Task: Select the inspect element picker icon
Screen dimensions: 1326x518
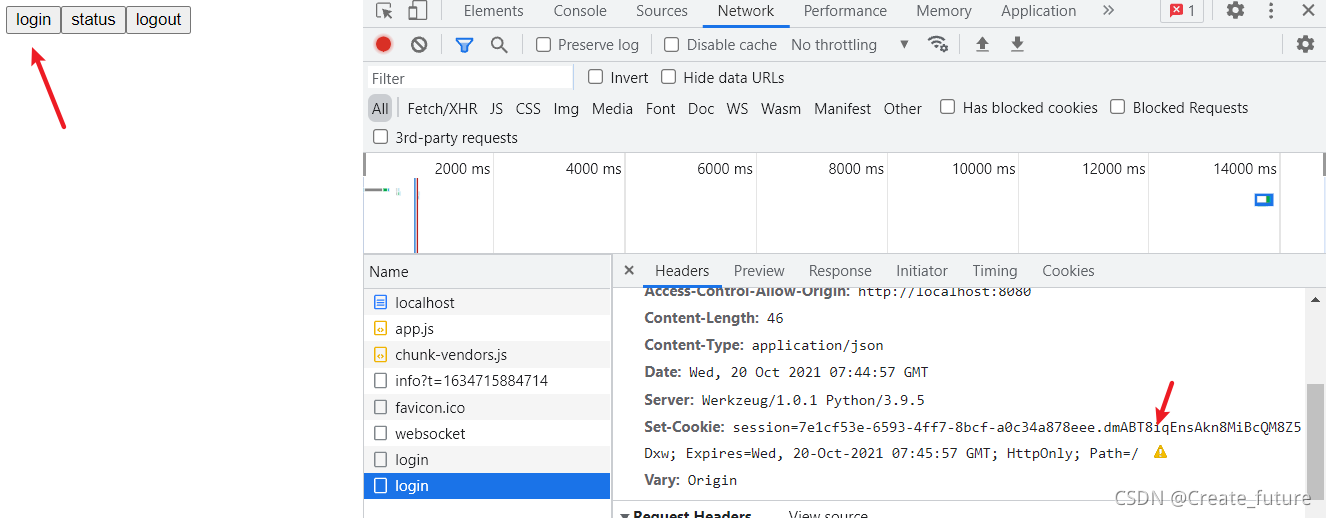Action: point(385,11)
